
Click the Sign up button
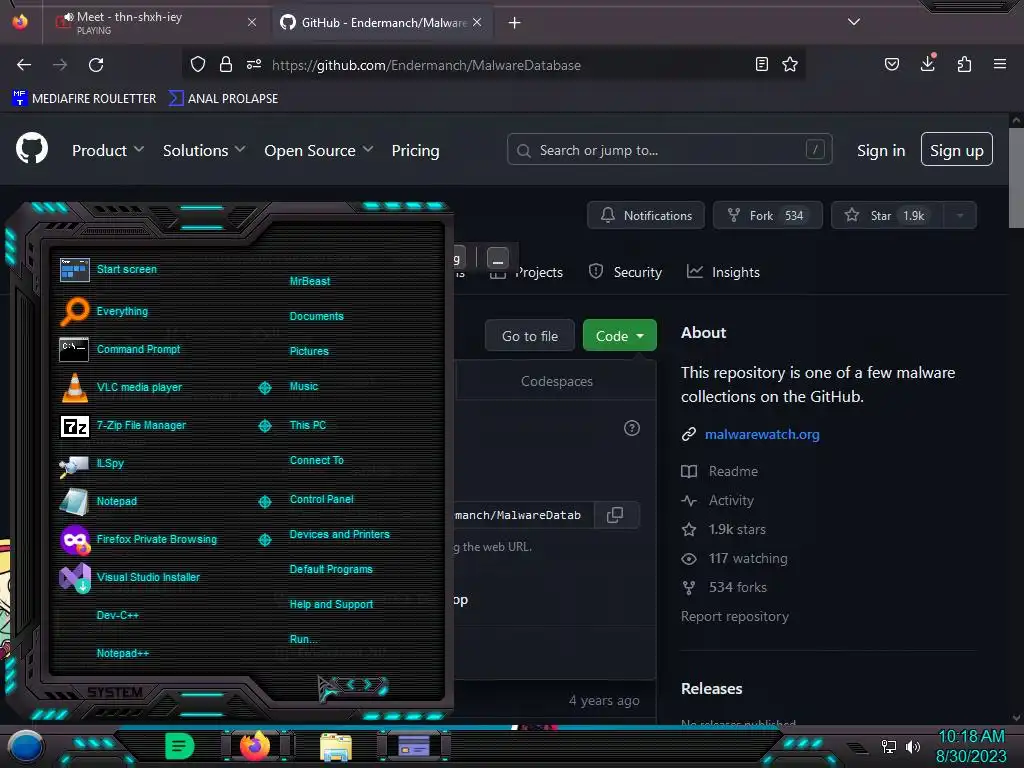tap(956, 150)
